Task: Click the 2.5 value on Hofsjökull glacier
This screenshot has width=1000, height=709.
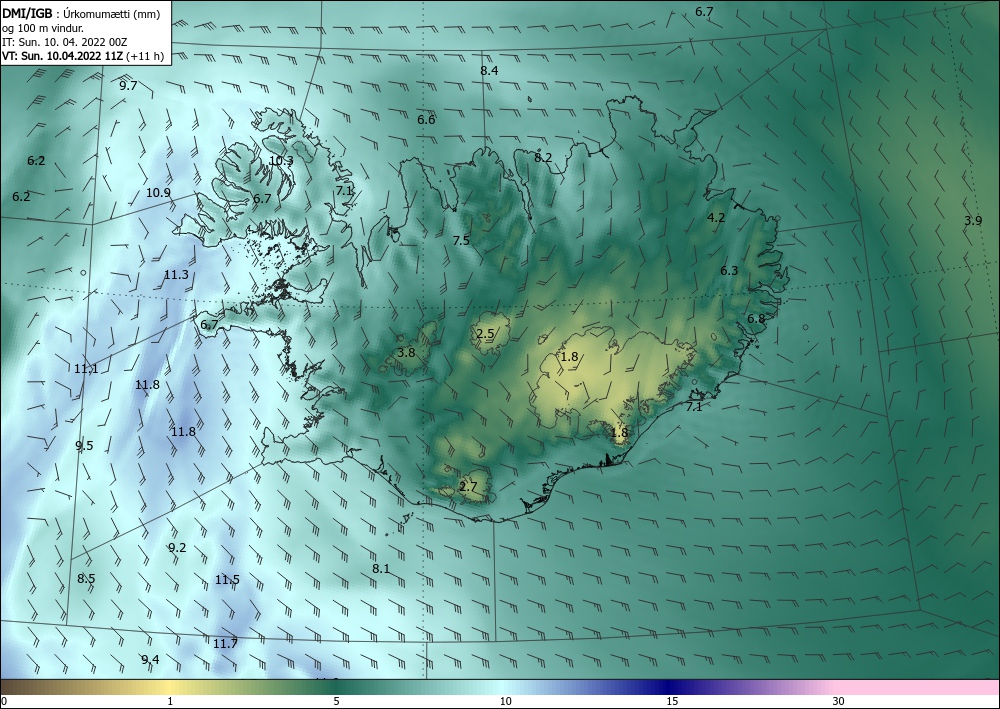Action: click(485, 333)
